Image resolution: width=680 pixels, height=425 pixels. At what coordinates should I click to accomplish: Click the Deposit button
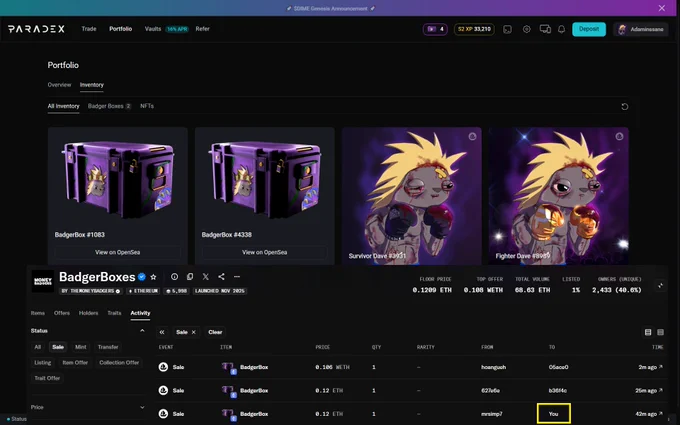coord(589,29)
